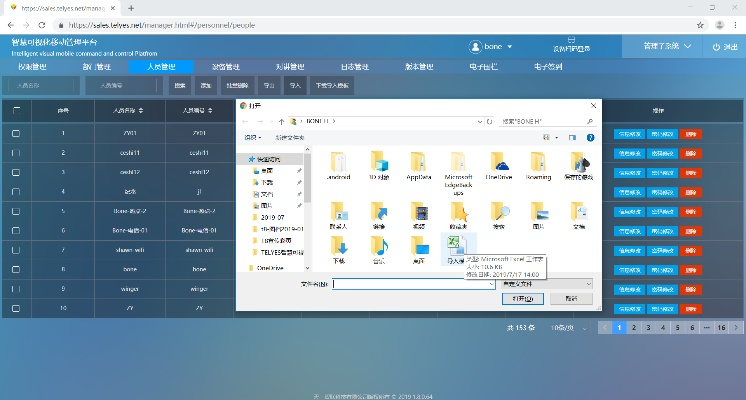Expand the bone user account dropdown
The image size is (746, 400).
(x=492, y=47)
